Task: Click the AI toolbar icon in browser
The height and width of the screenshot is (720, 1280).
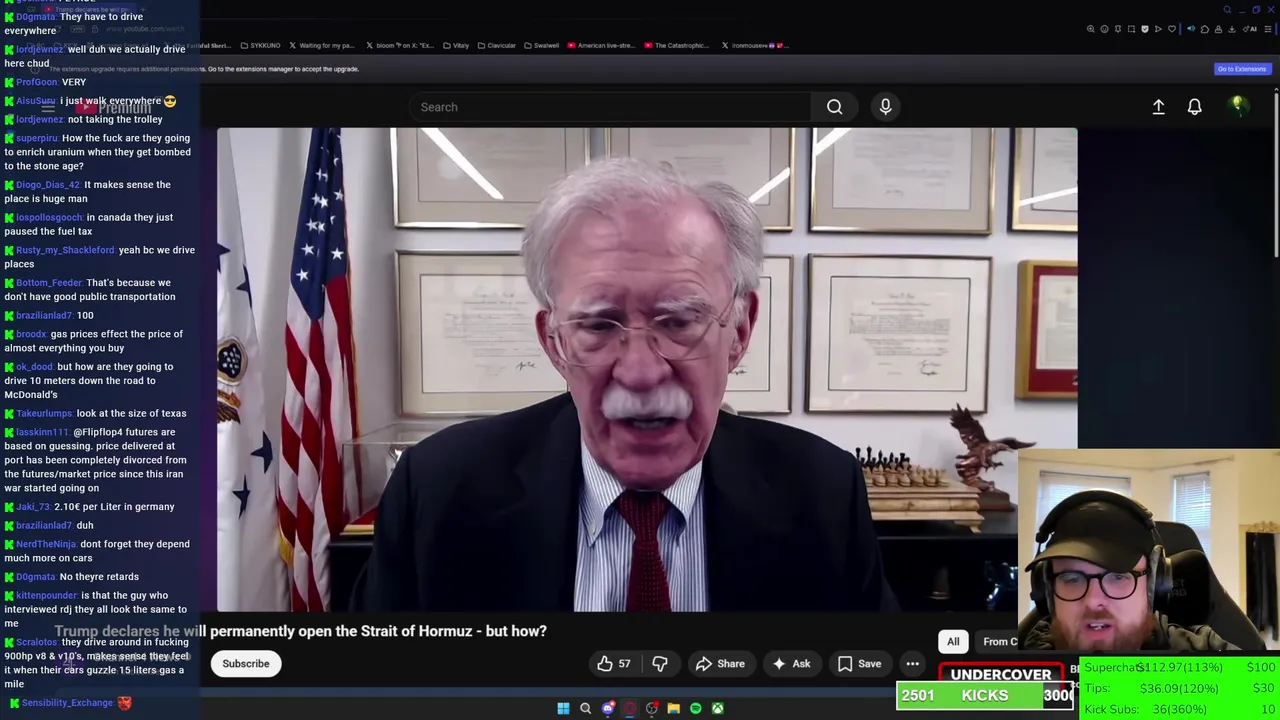Action: (1250, 29)
